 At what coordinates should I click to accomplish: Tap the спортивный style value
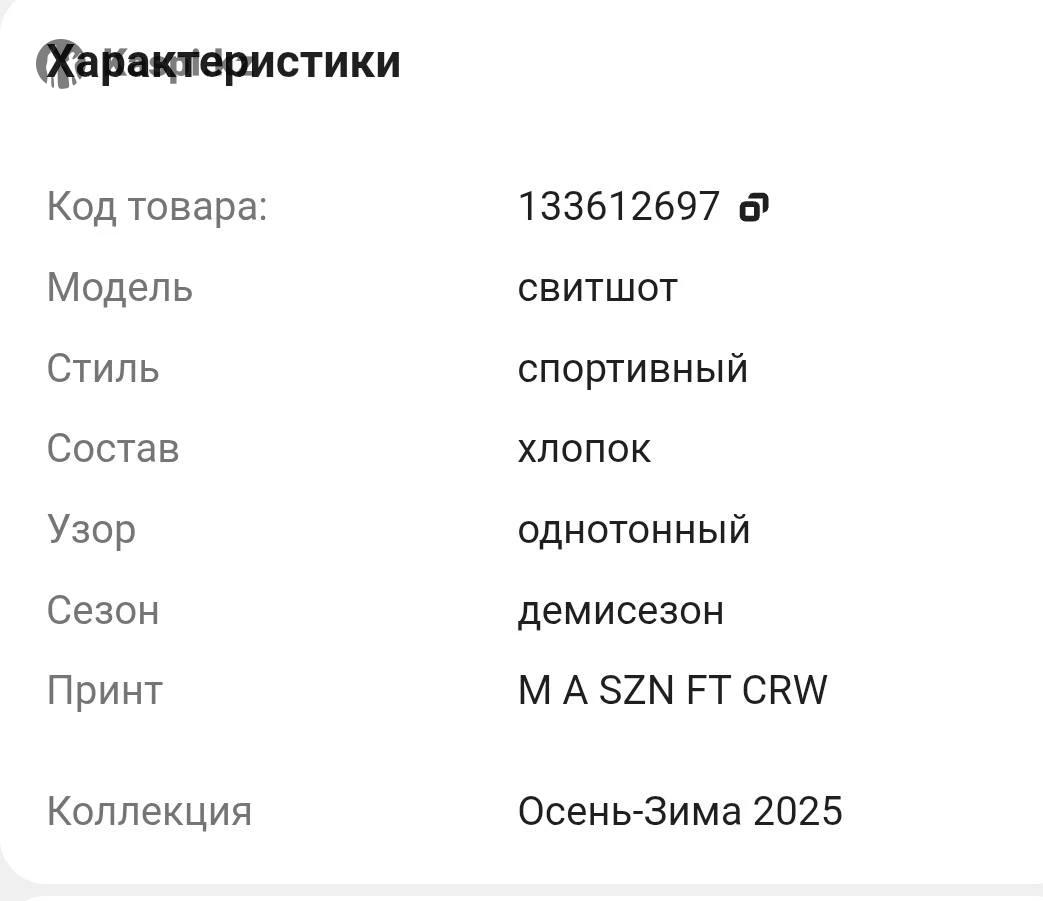632,368
